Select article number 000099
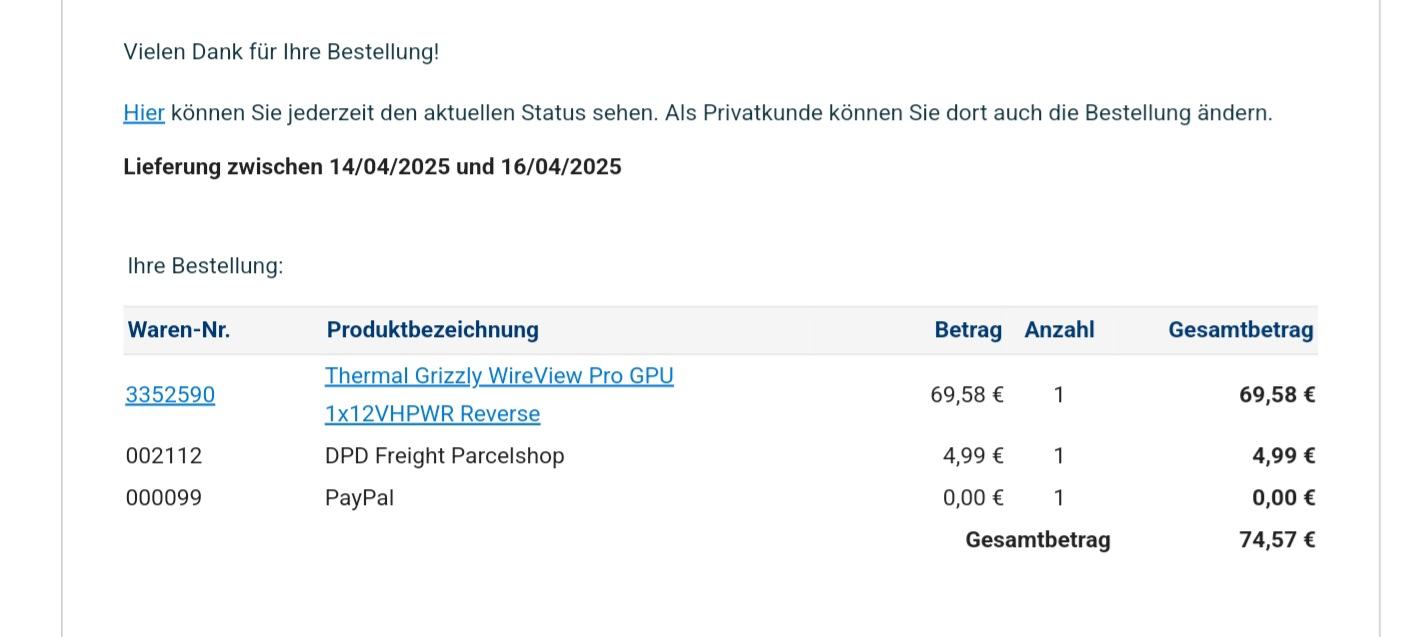 164,498
